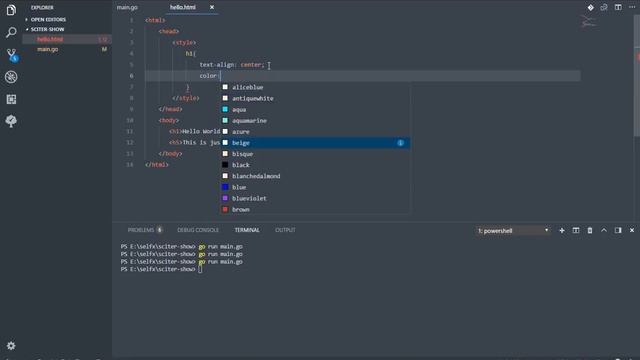Click the diamond icon in the editor title bar
This screenshot has width=640, height=360.
click(x=590, y=7)
